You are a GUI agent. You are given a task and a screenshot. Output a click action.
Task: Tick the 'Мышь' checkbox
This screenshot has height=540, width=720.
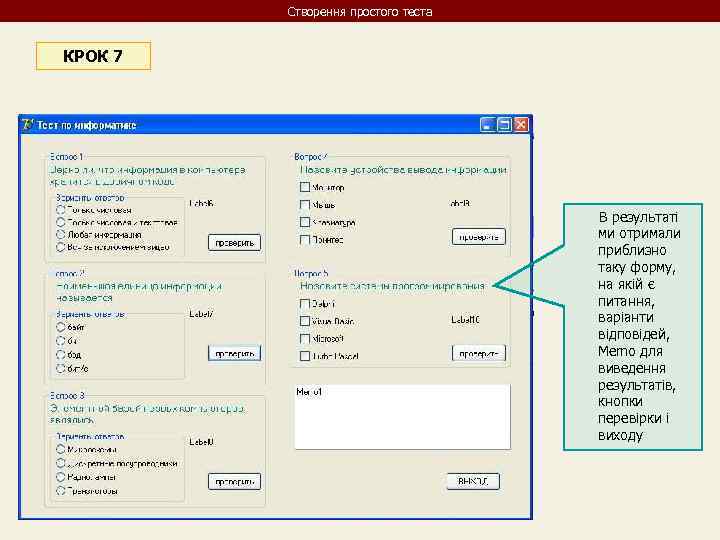pos(304,205)
